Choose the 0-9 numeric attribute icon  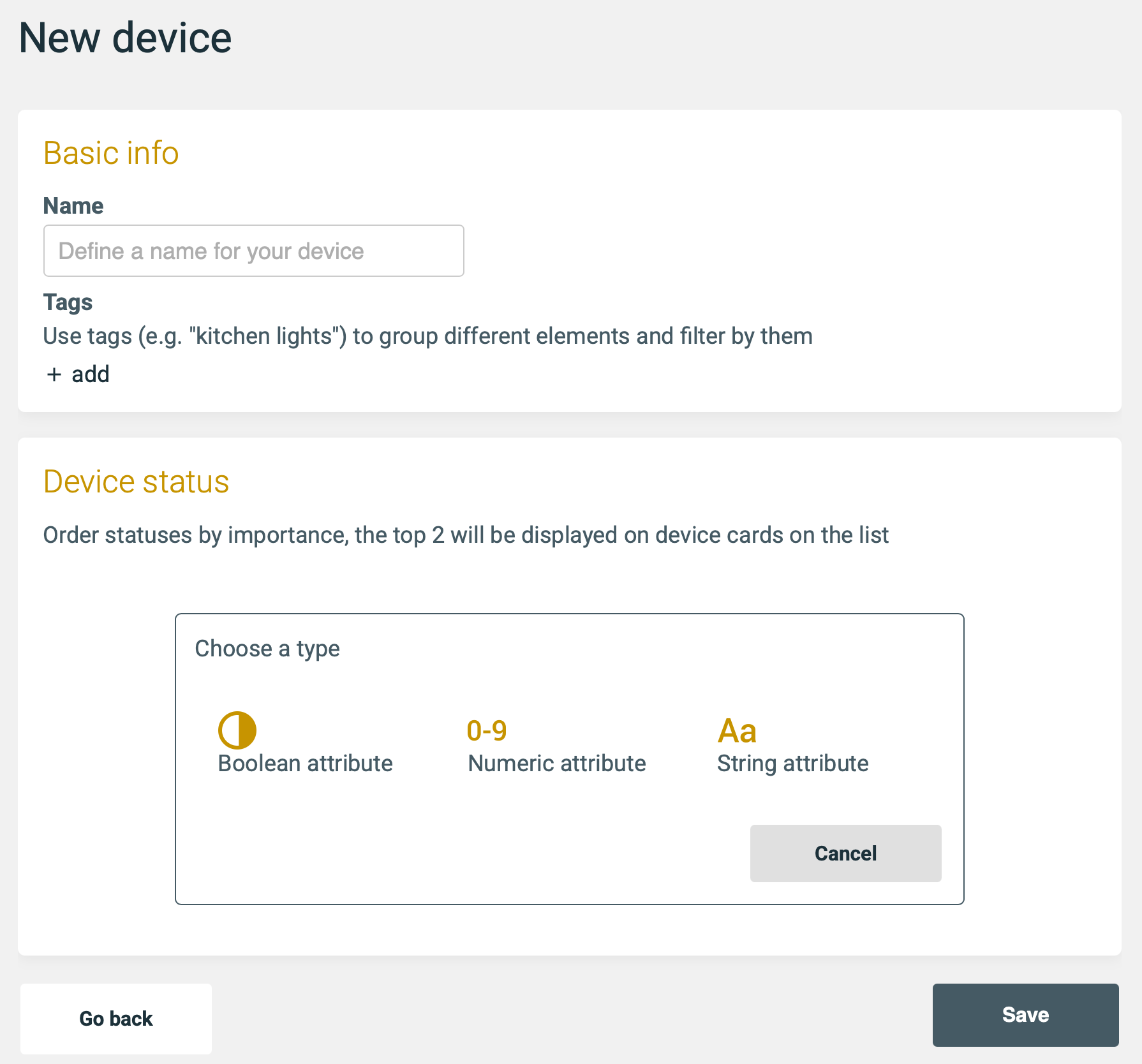click(487, 731)
